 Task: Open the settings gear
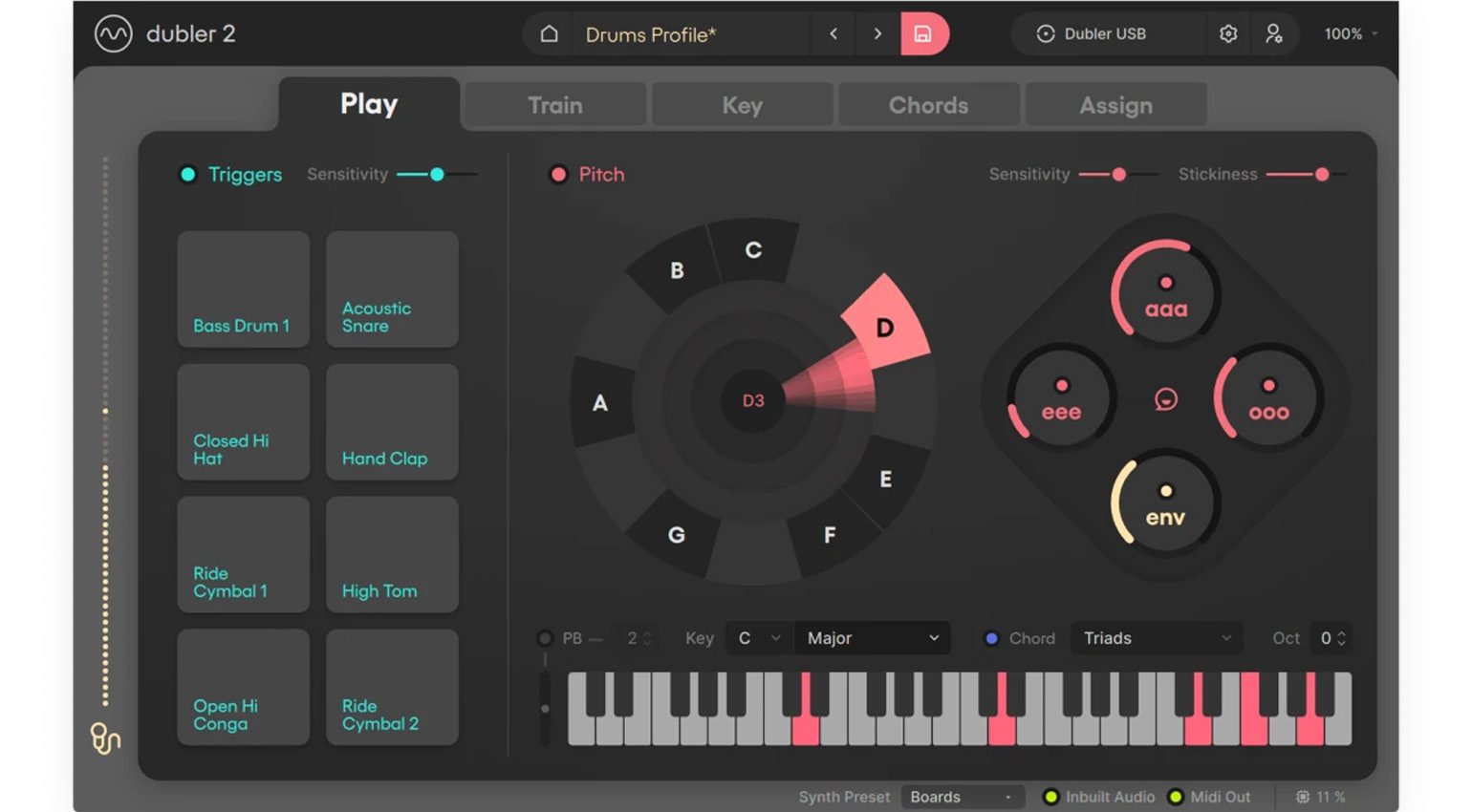click(1228, 34)
